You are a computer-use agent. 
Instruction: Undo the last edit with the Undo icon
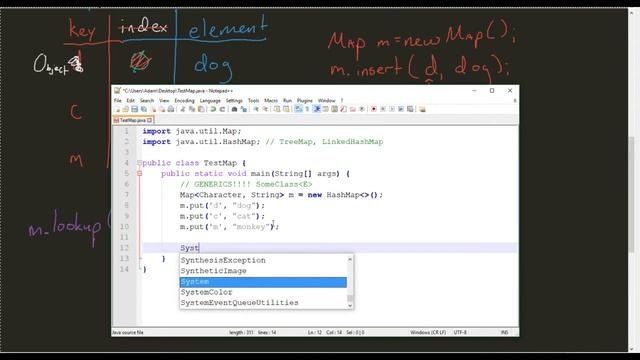[214, 109]
